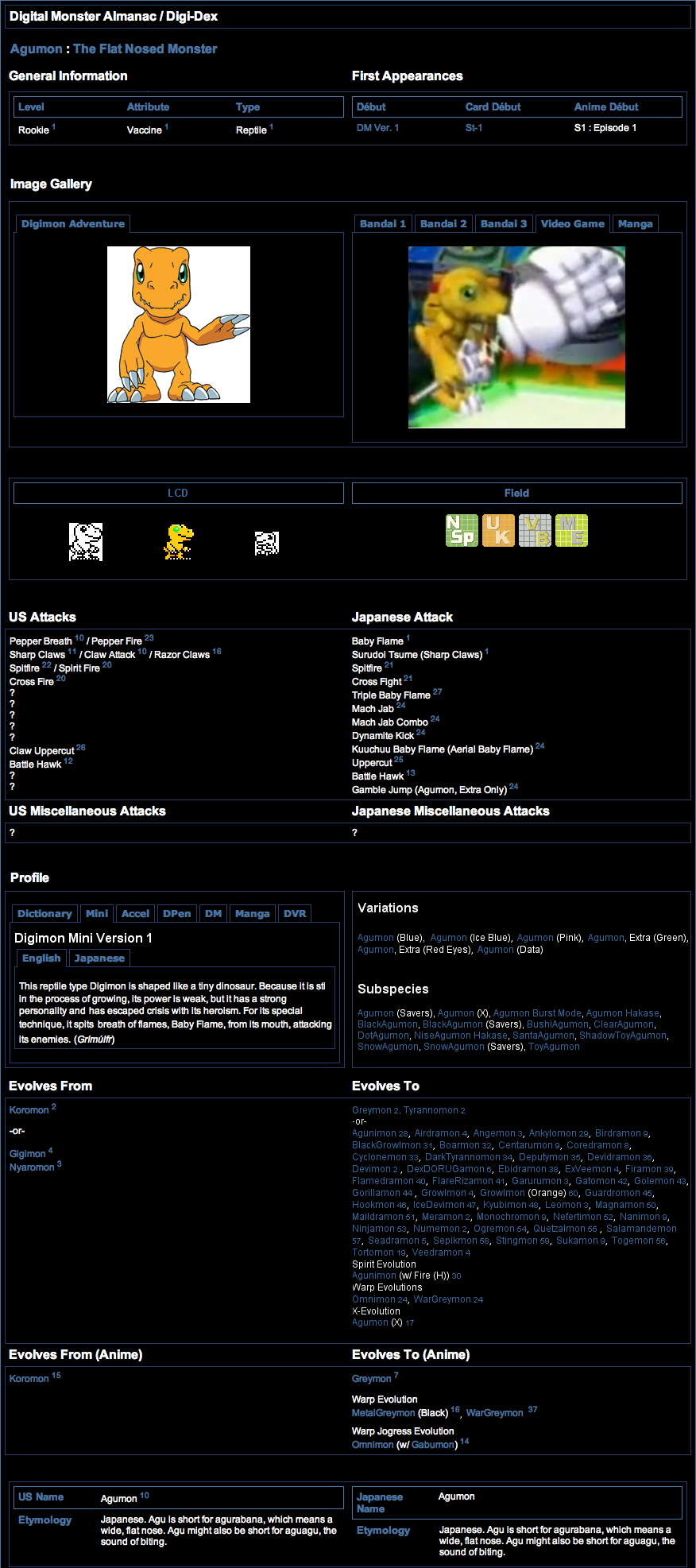696x1568 pixels.
Task: Open the Gigimon evolution link
Action: [x=28, y=1154]
